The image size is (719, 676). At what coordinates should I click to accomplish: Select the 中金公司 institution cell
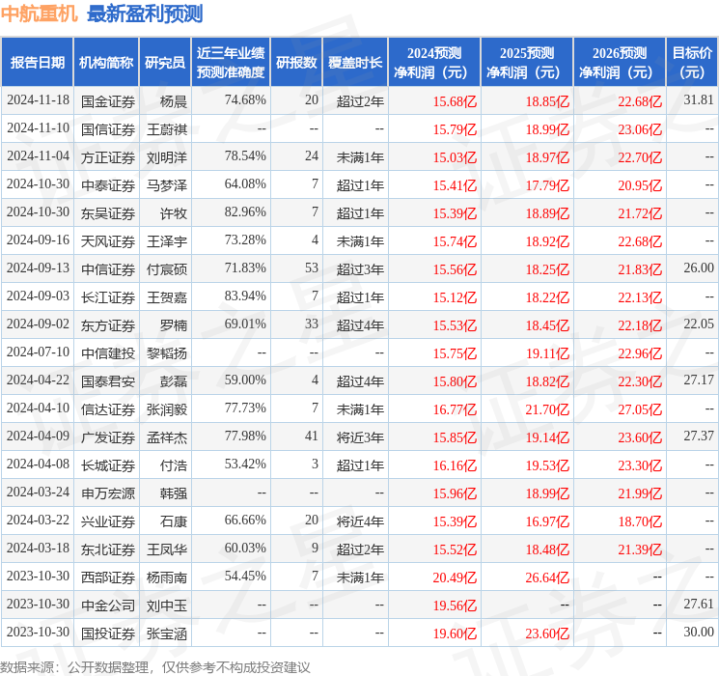tap(108, 605)
